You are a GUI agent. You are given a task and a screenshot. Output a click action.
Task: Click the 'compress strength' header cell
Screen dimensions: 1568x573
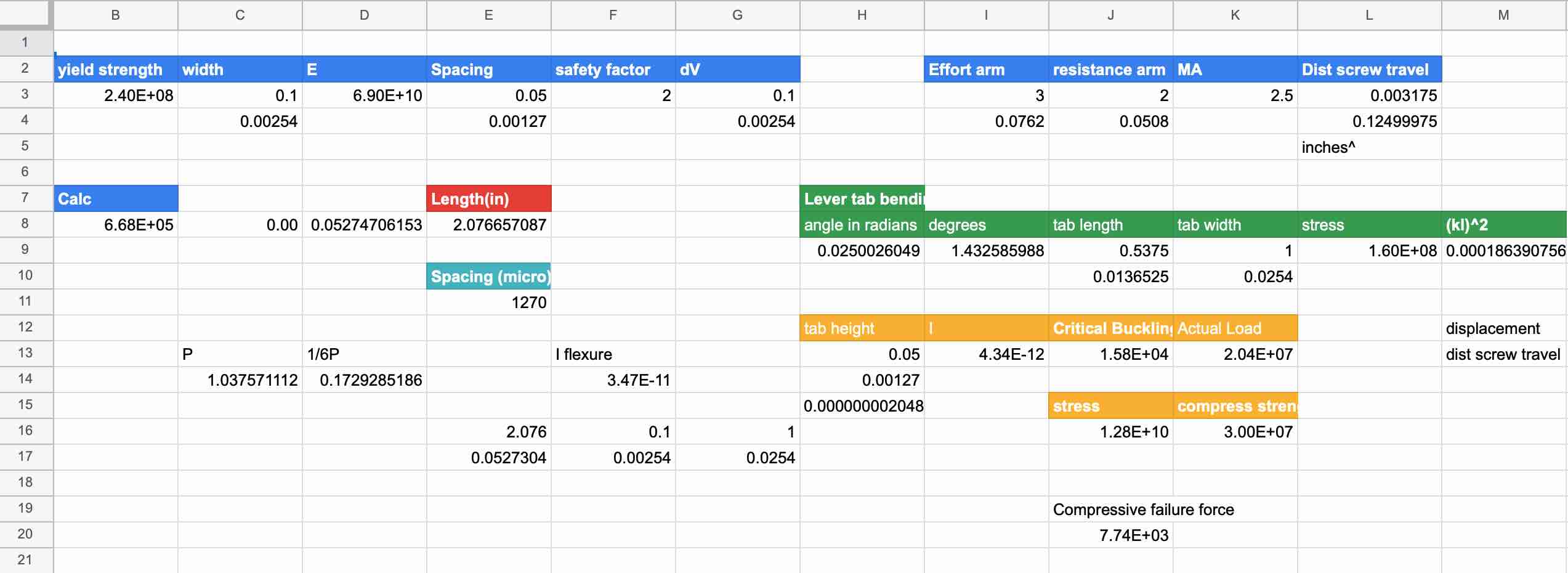(x=1235, y=405)
